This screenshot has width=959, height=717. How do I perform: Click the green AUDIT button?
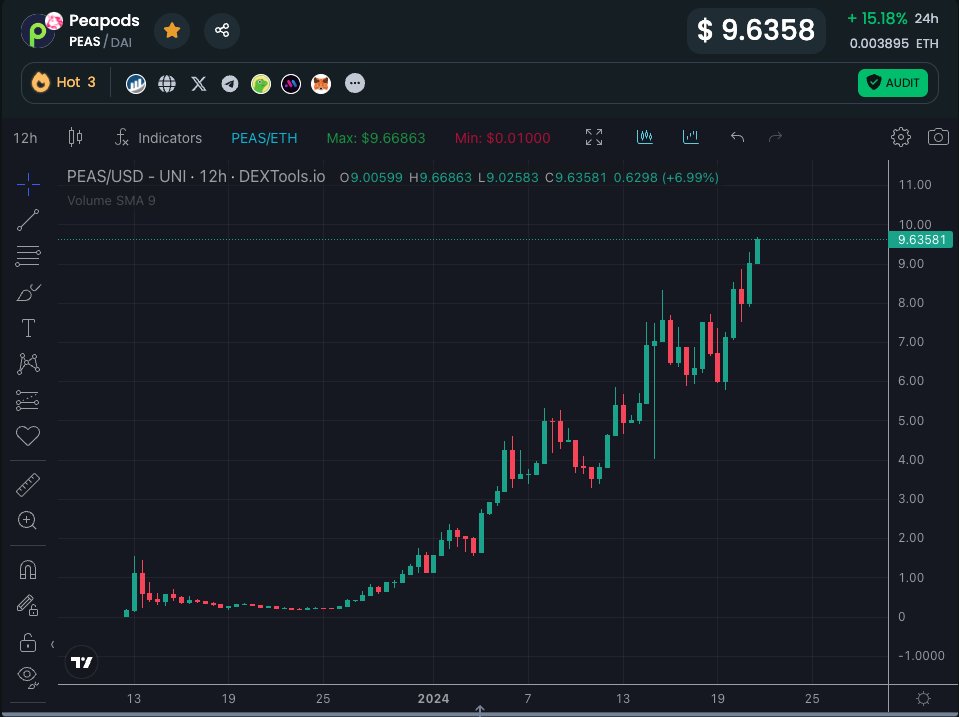(892, 83)
